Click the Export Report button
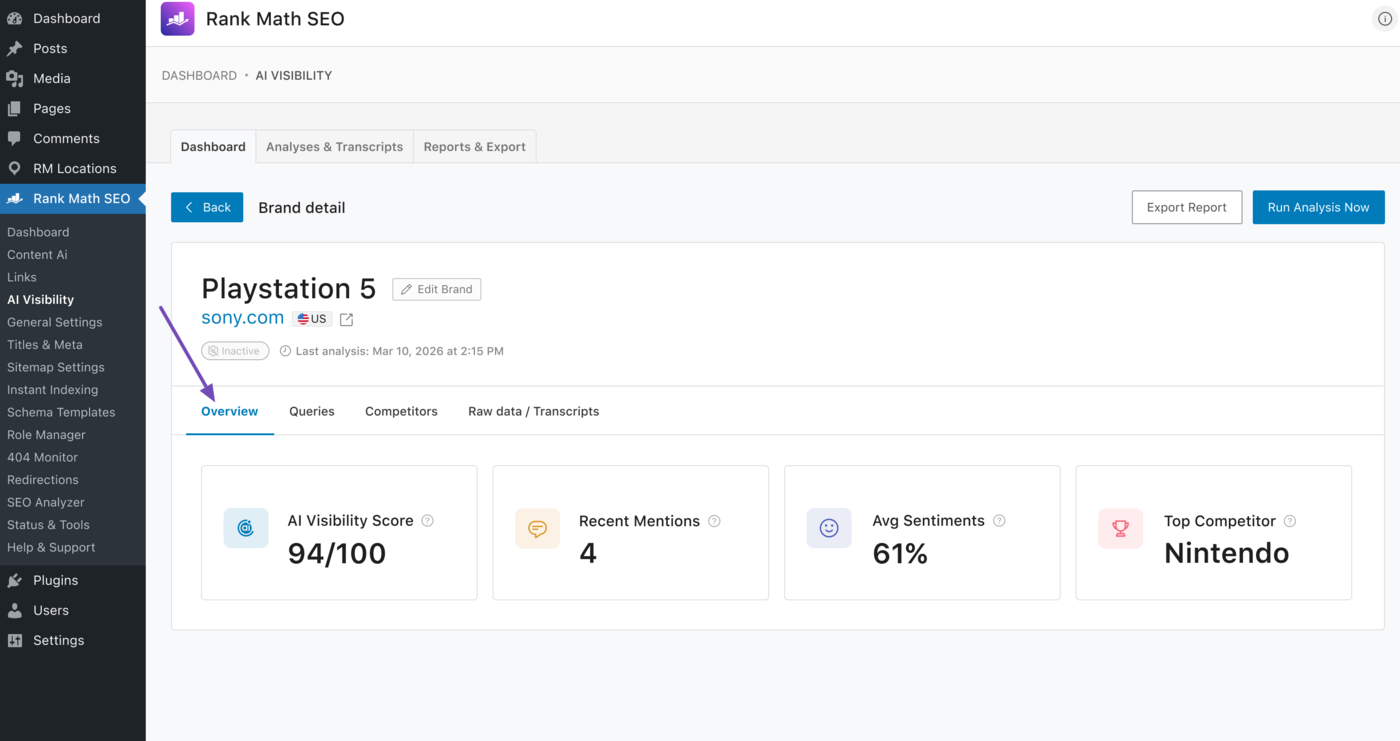 [x=1187, y=207]
